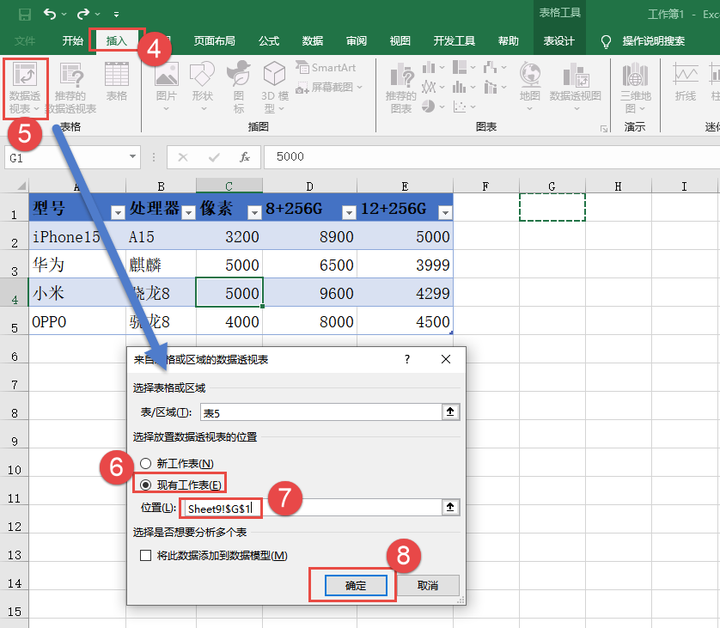
Task: Expand the Name Box dropdown
Action: click(132, 157)
